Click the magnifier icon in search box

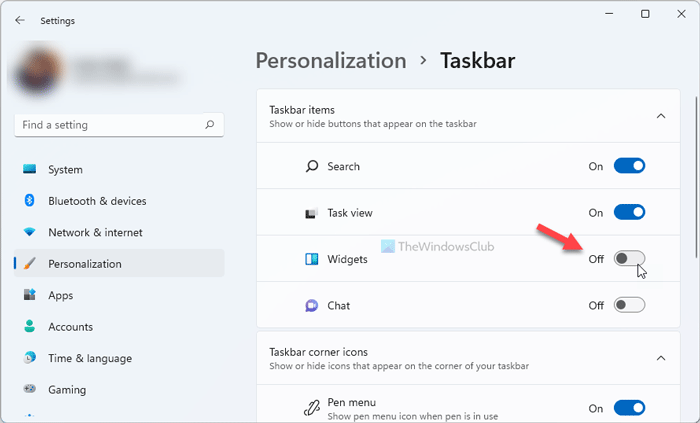(x=209, y=125)
